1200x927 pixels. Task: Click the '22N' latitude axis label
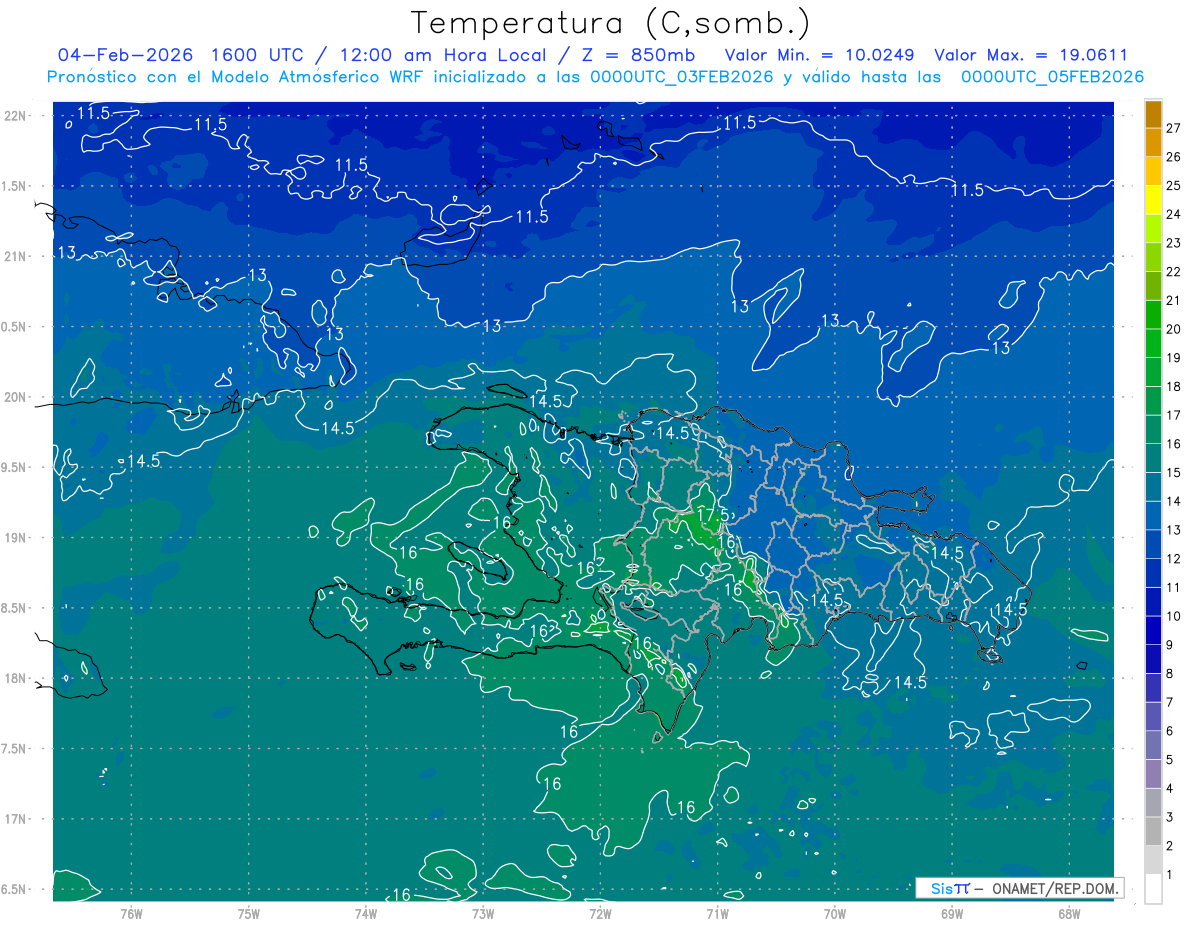pos(16,116)
